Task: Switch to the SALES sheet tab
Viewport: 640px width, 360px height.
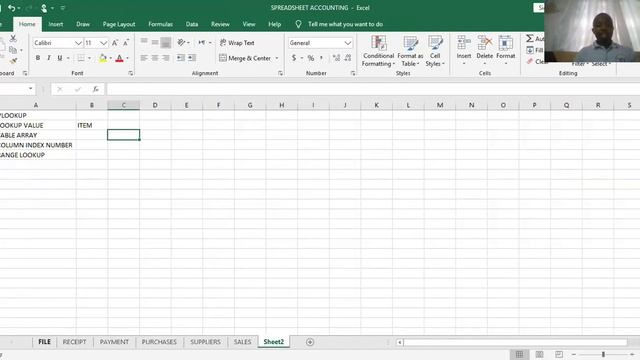Action: pyautogui.click(x=242, y=342)
